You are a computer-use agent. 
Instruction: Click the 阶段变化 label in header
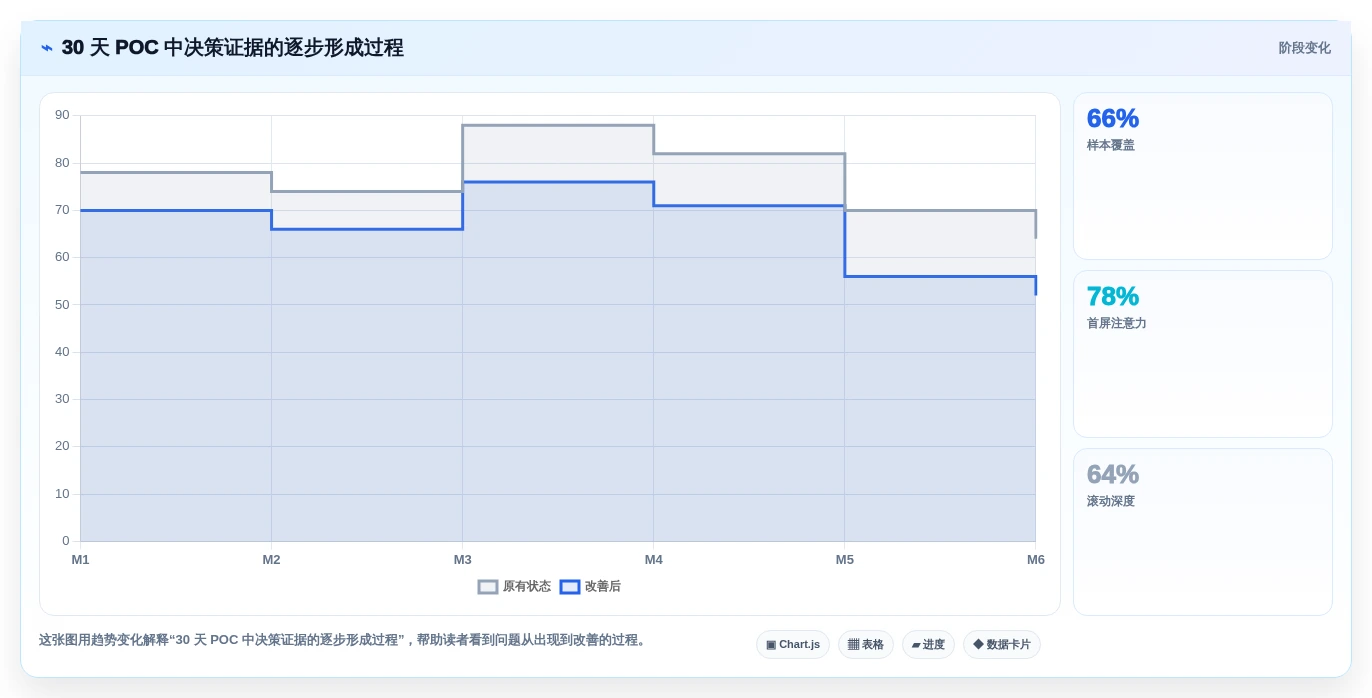point(1304,48)
